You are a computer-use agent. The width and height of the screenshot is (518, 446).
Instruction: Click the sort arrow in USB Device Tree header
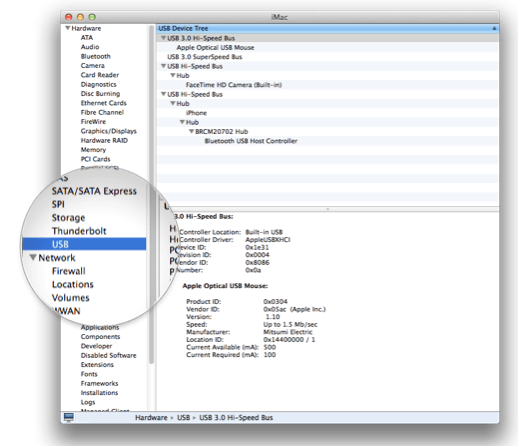click(x=494, y=29)
